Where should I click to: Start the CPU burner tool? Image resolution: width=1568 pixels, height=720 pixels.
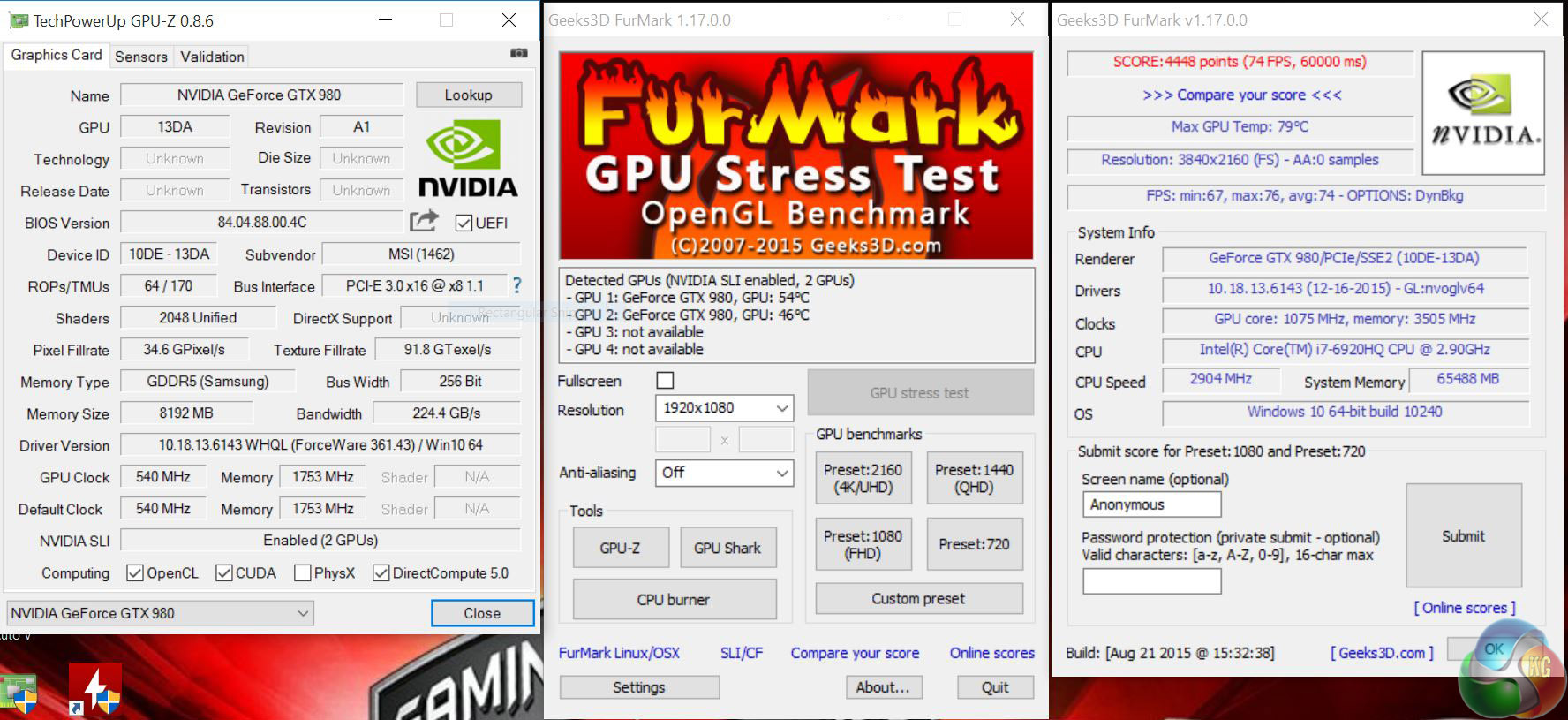[675, 600]
